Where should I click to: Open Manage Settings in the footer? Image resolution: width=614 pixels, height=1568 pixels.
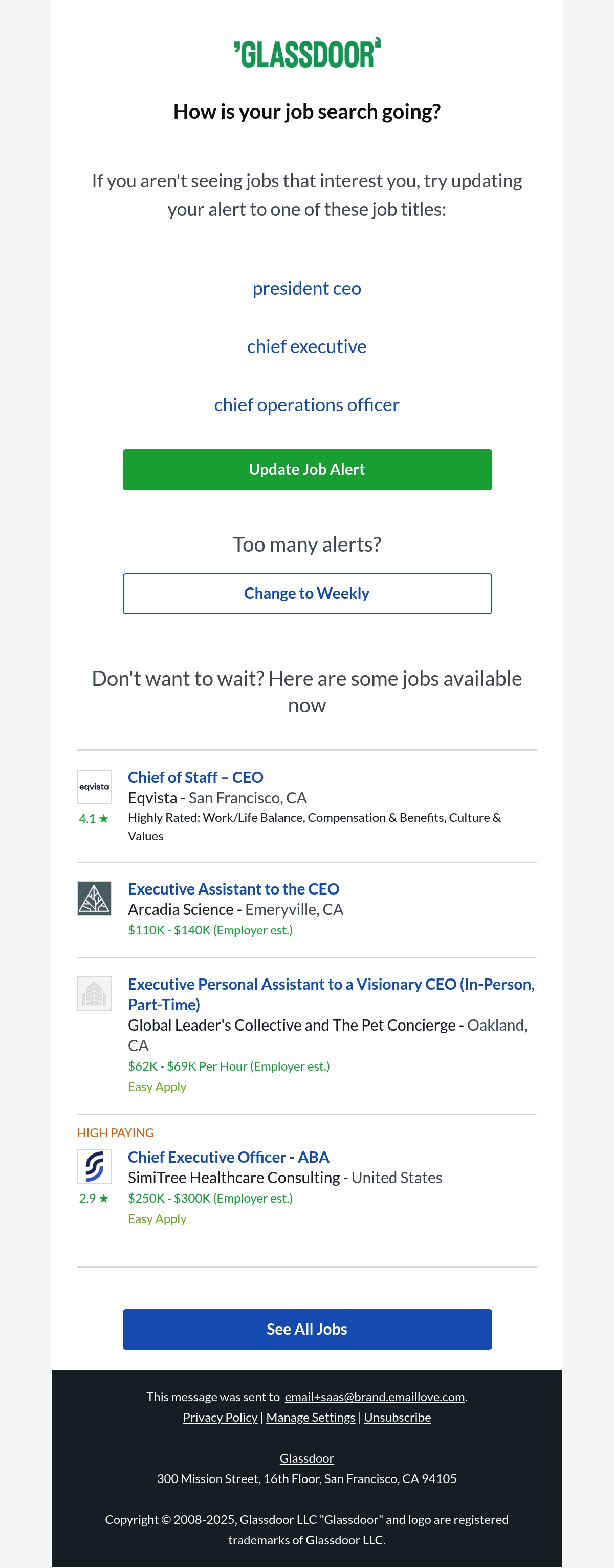(311, 1418)
